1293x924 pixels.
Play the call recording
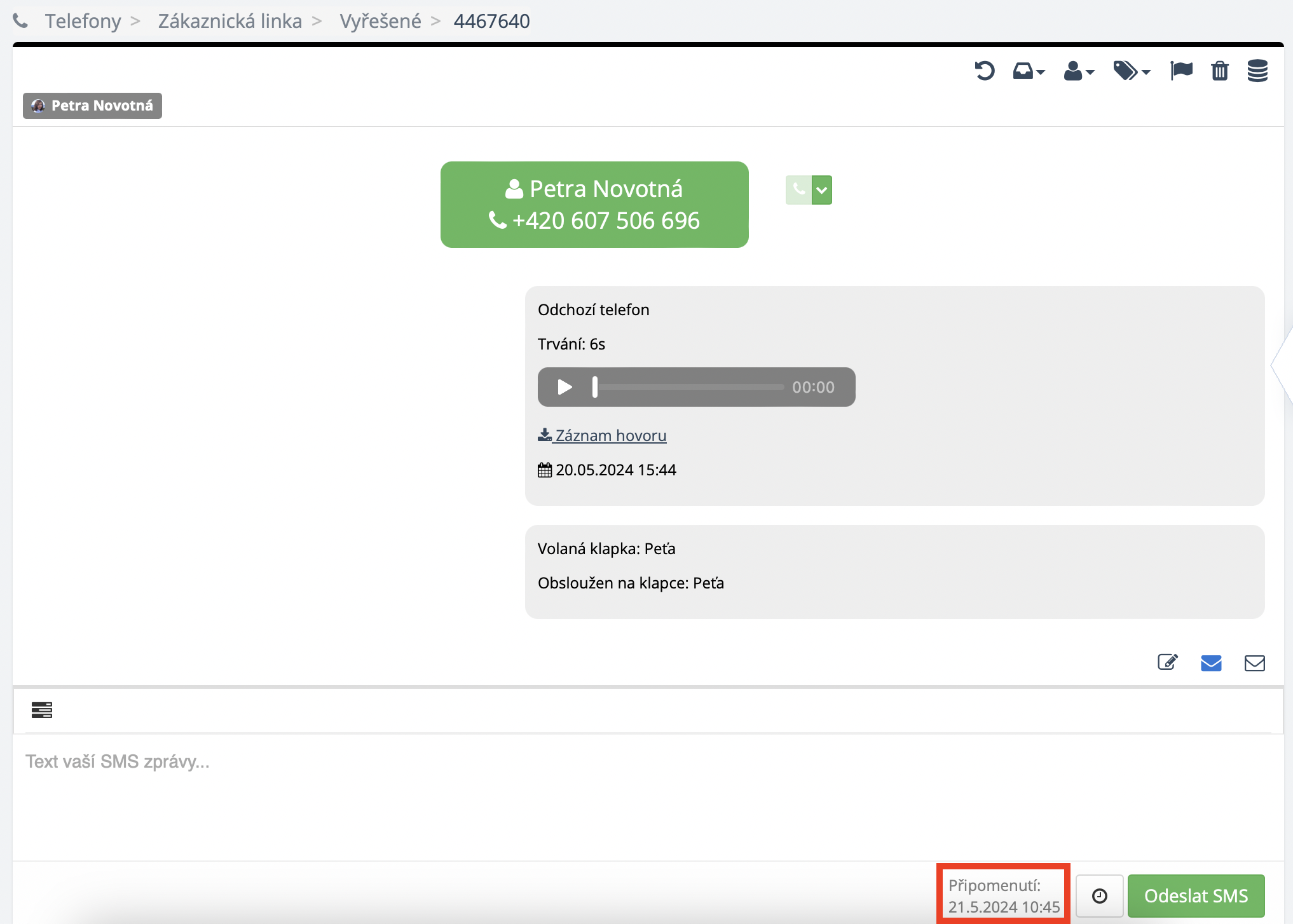click(x=564, y=387)
